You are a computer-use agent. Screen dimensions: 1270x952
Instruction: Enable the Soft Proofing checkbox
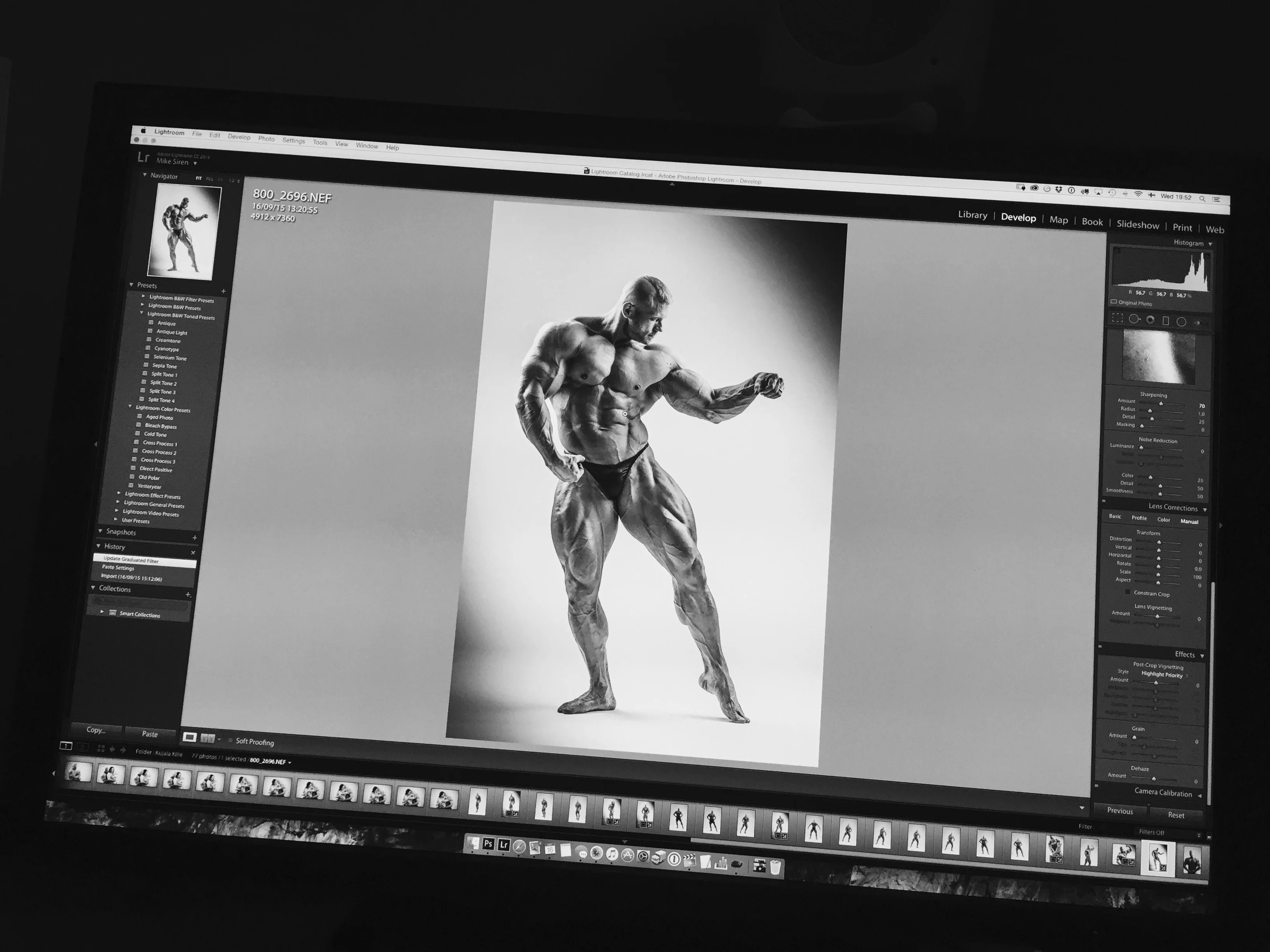(x=231, y=740)
